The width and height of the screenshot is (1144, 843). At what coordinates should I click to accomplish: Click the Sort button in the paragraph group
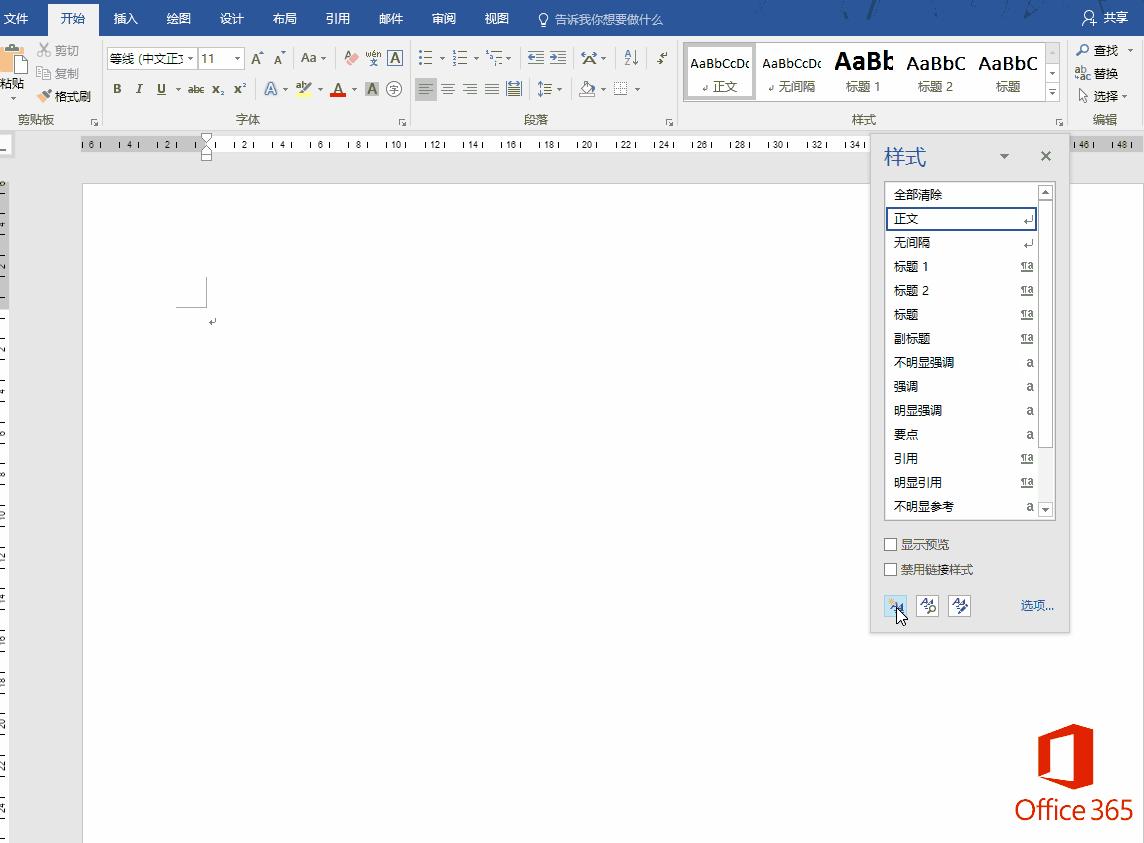pos(630,58)
